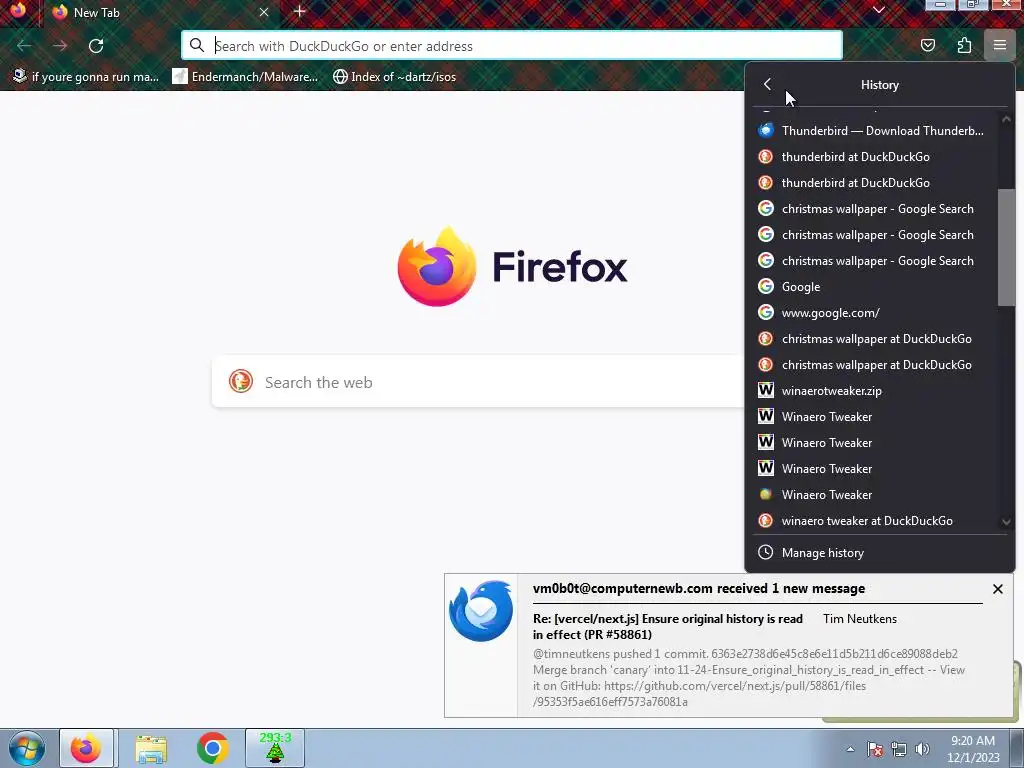Open 'winaerotweaker.zip' history entry
Screen dimensions: 1024x768
click(x=875, y=391)
